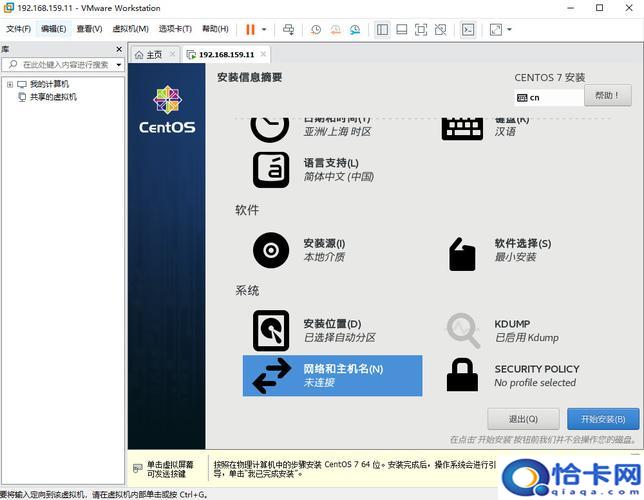Click the 帮助! button in the installer
644x500 pixels.
(607, 96)
